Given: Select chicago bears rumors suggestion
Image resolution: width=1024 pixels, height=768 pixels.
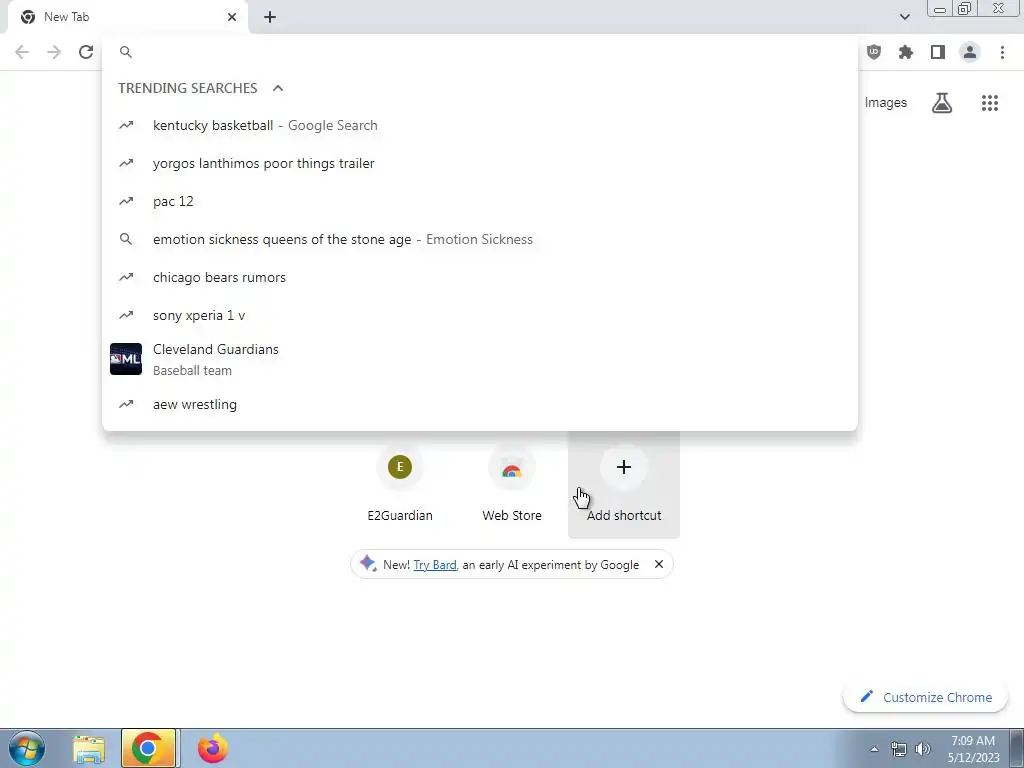Looking at the screenshot, I should (x=480, y=277).
